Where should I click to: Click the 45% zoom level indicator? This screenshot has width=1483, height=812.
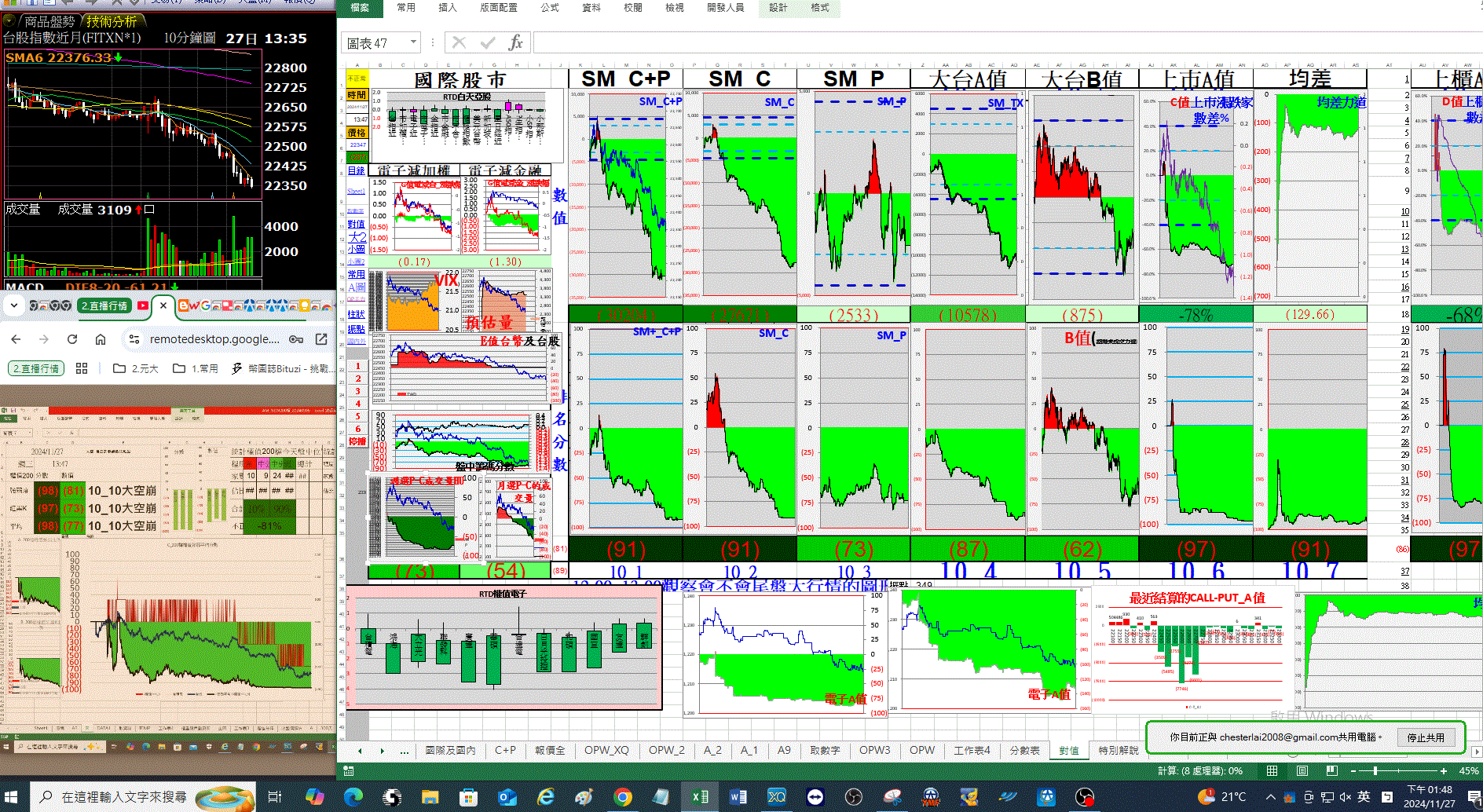[1469, 771]
